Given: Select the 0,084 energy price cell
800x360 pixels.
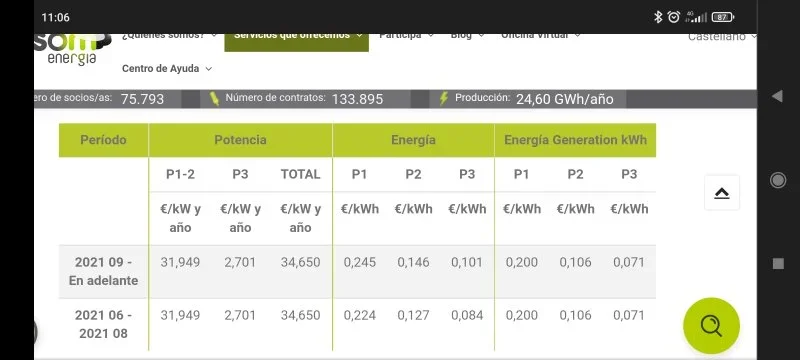Looking at the screenshot, I should [467, 315].
